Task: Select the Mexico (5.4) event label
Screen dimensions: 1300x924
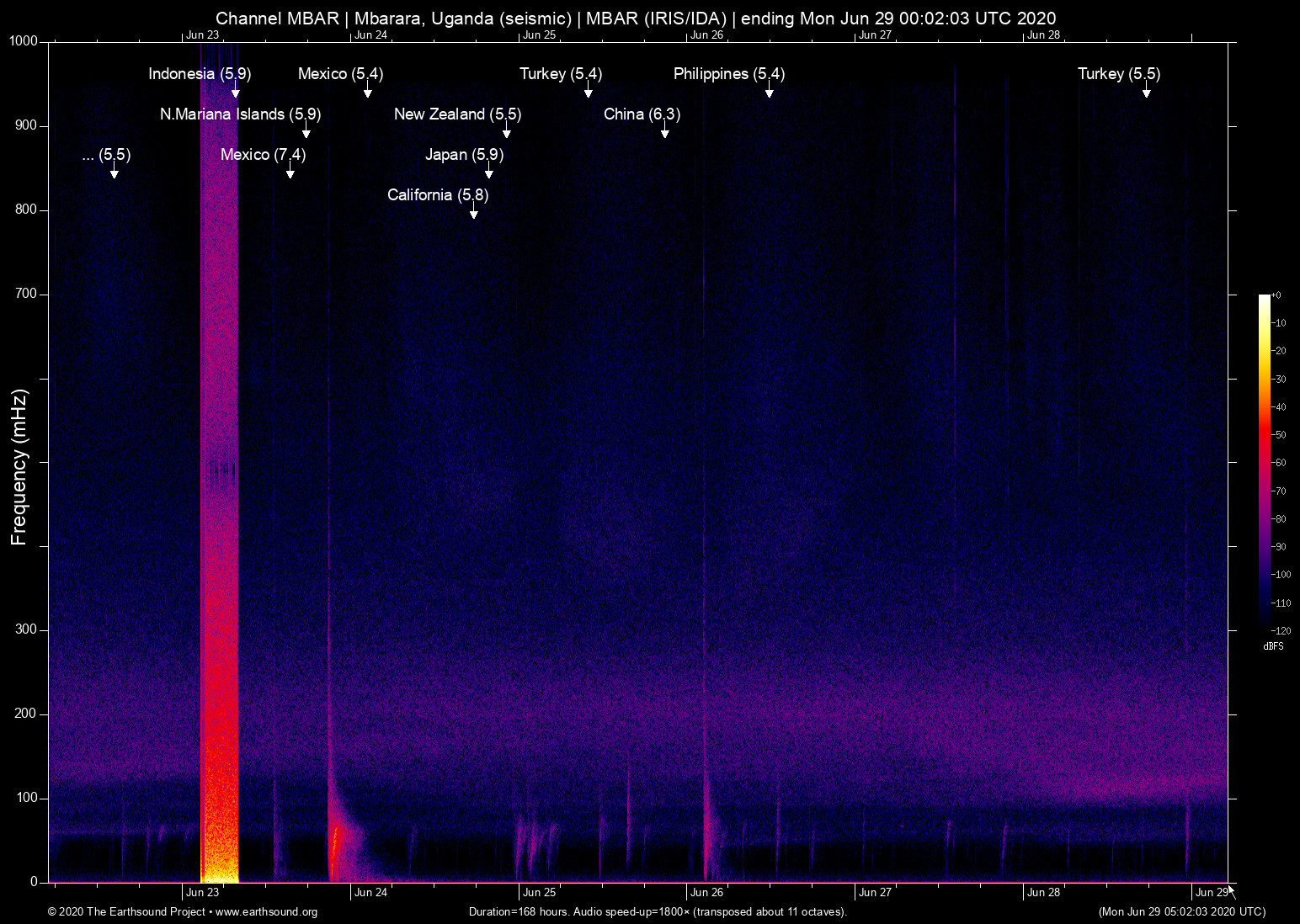Action: pos(340,73)
